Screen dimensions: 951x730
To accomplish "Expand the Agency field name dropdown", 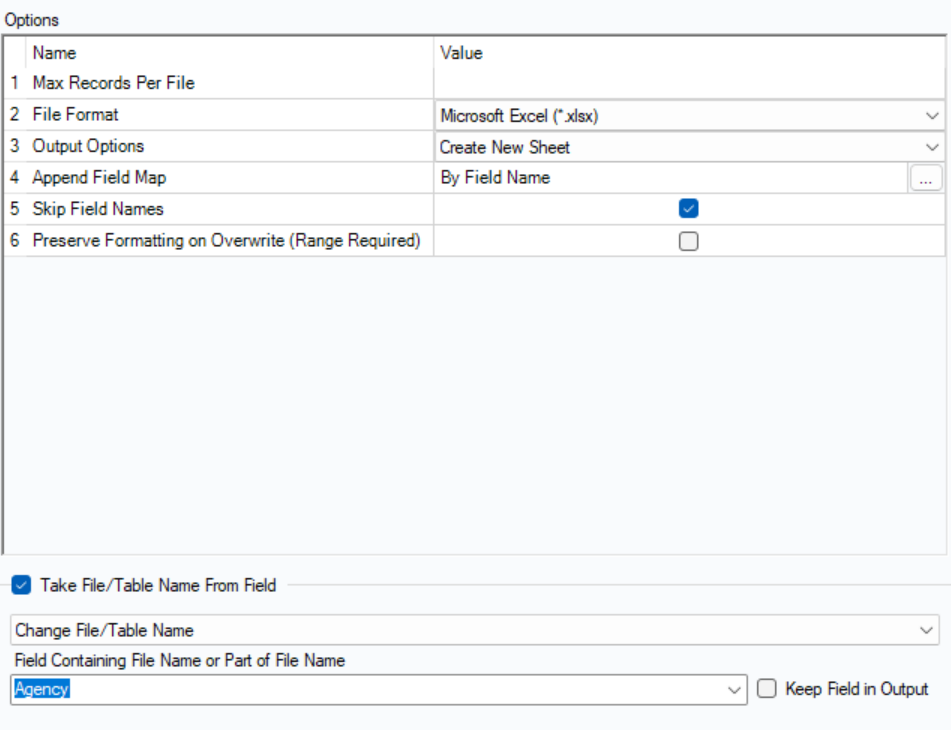I will [x=735, y=690].
